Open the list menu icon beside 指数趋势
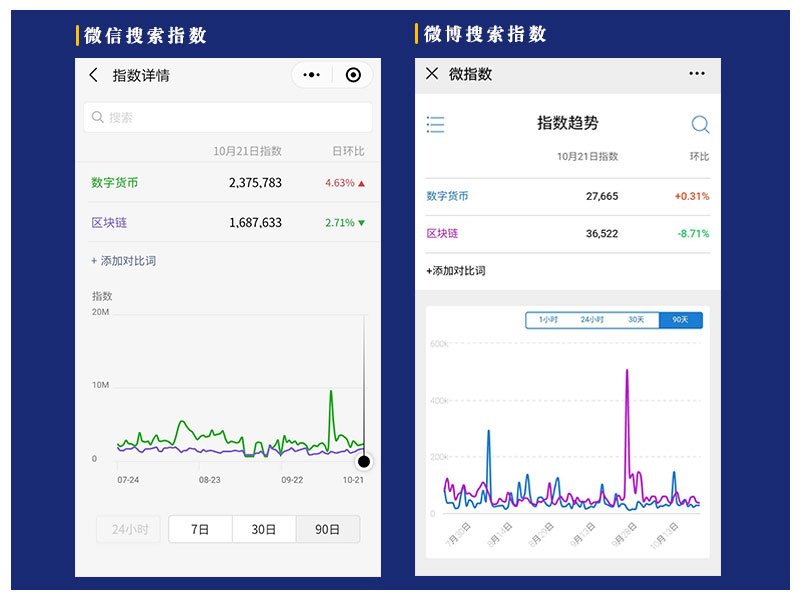Screen dimensions: 800x600 pyautogui.click(x=435, y=124)
